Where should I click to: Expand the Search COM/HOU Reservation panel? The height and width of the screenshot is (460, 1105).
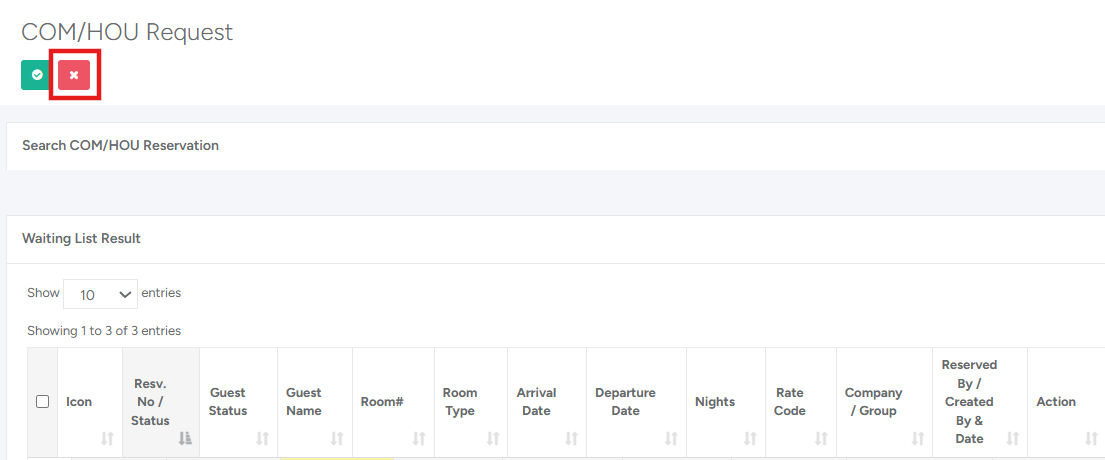click(121, 146)
